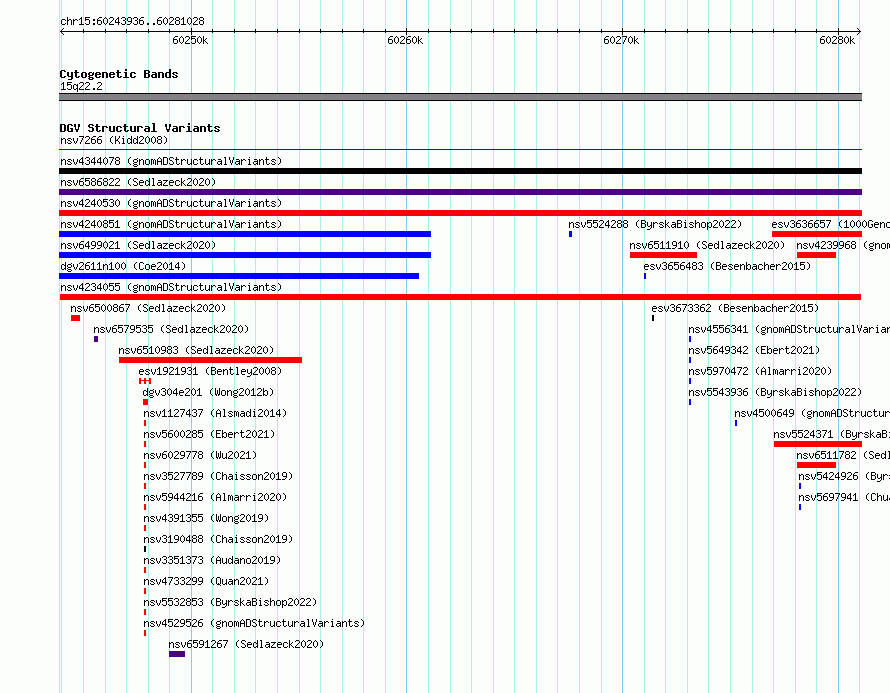Click nsv4500649 variant label
Viewport: 890px width, 693px height.
coord(812,413)
